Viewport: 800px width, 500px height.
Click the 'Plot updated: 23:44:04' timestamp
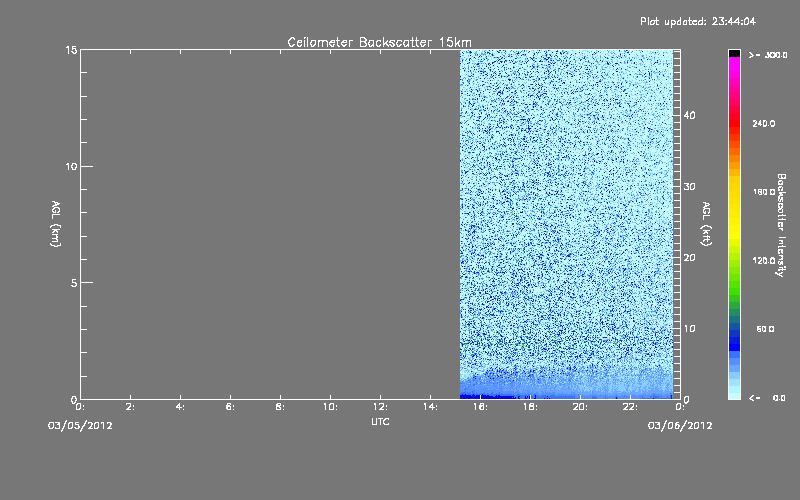(697, 21)
